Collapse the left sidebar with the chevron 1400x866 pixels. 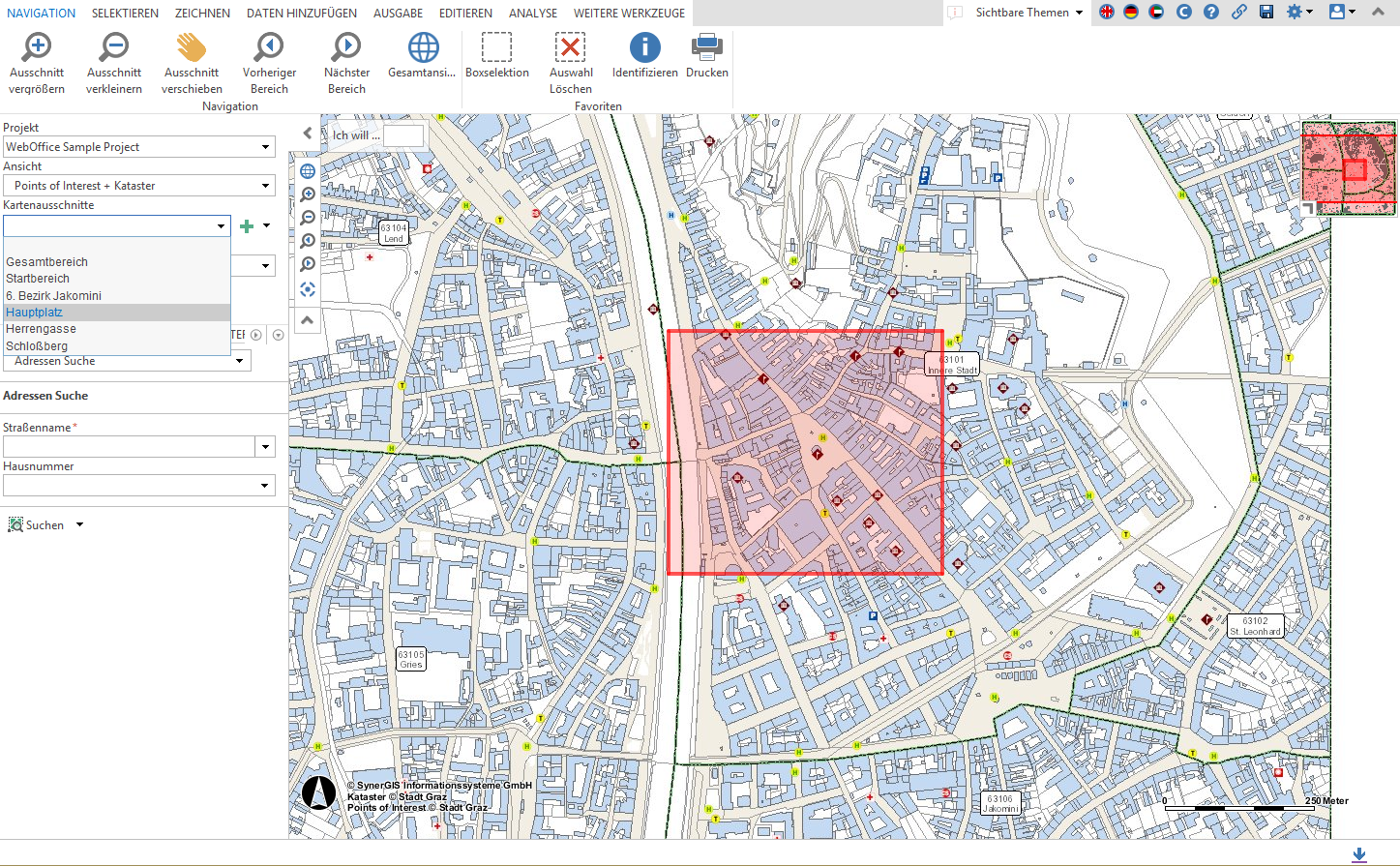pyautogui.click(x=307, y=133)
